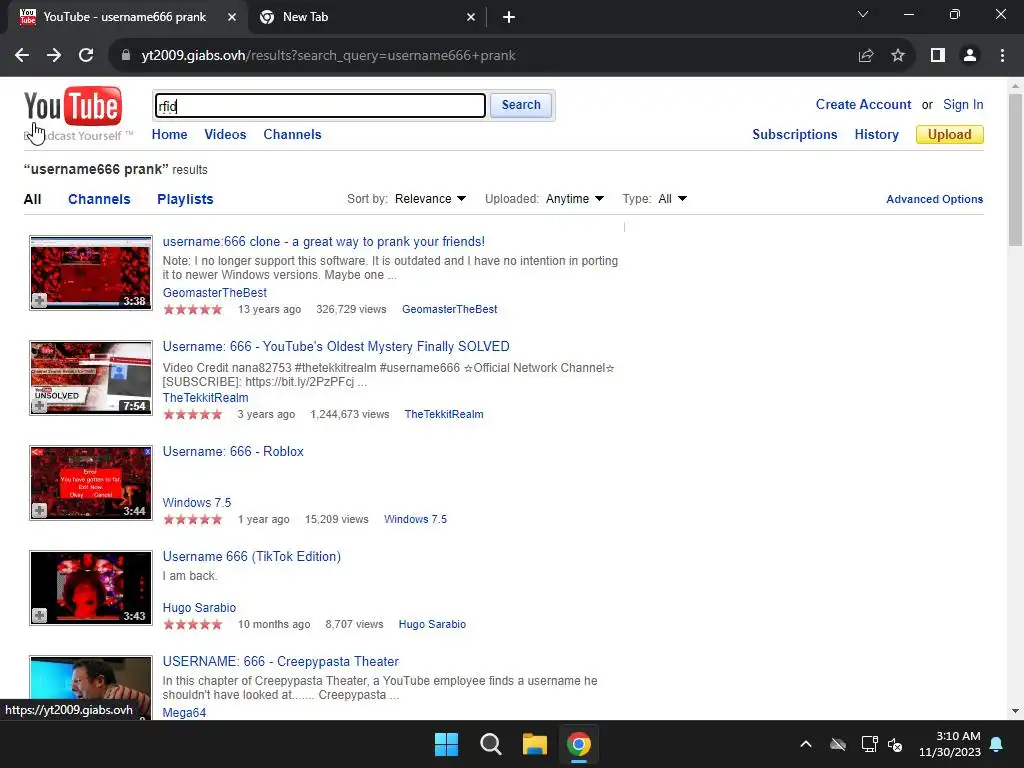Open the Home menu item
The image size is (1024, 768).
(x=170, y=135)
